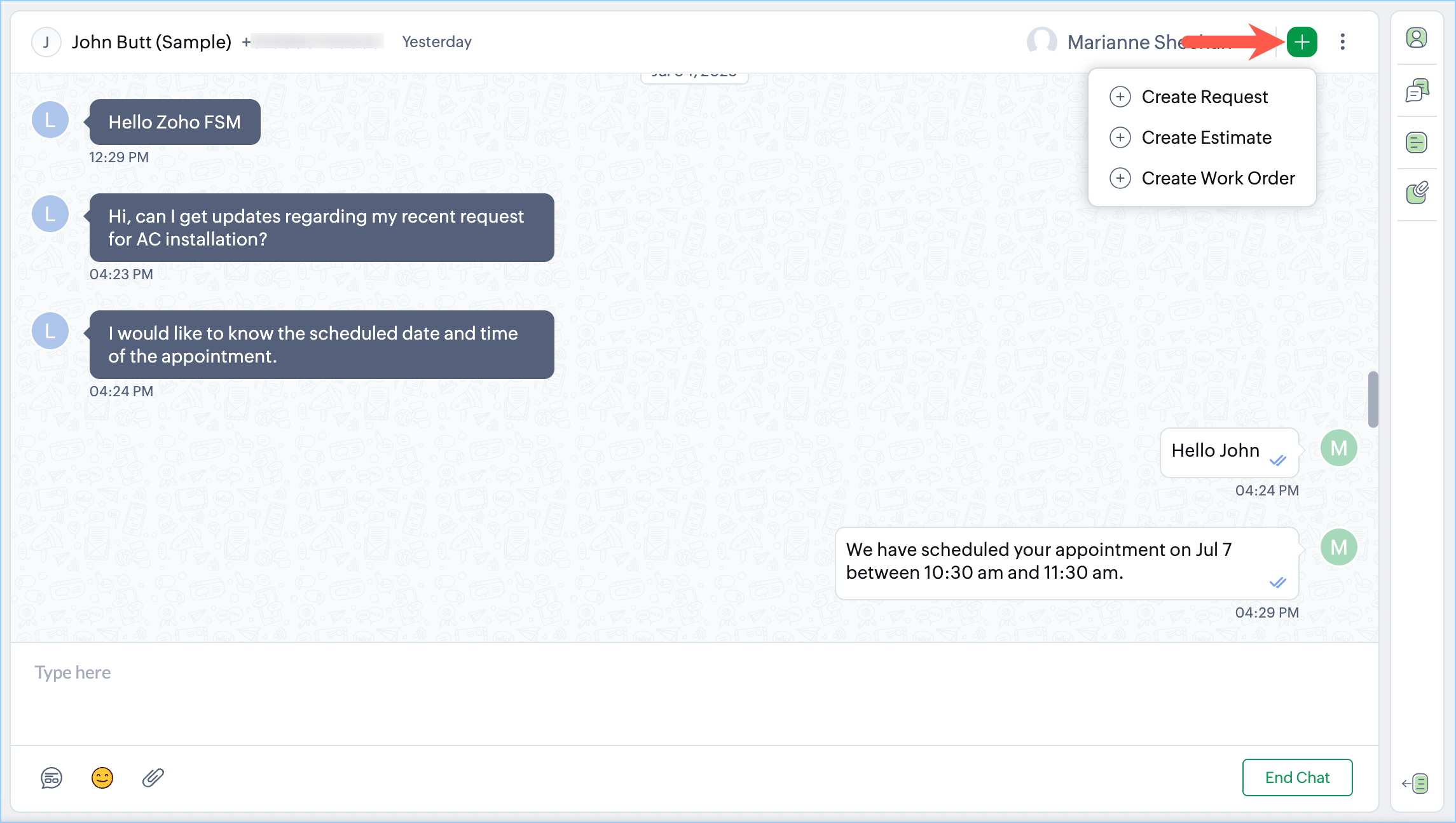Click the End Chat button
The height and width of the screenshot is (823, 1456).
click(x=1297, y=777)
